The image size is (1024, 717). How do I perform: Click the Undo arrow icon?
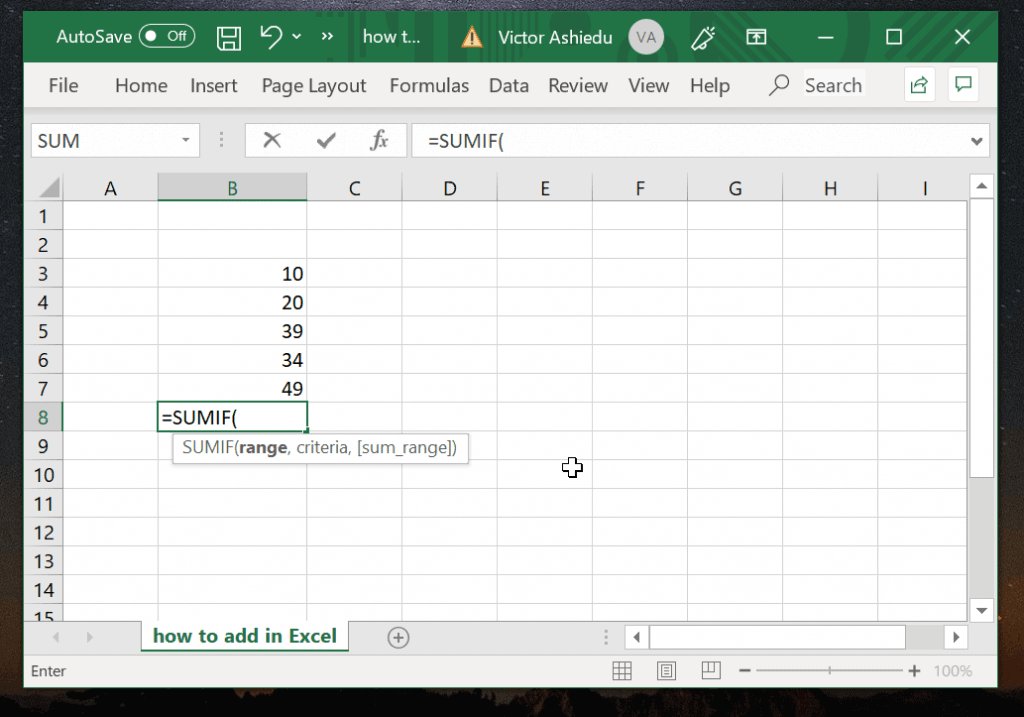[x=270, y=37]
